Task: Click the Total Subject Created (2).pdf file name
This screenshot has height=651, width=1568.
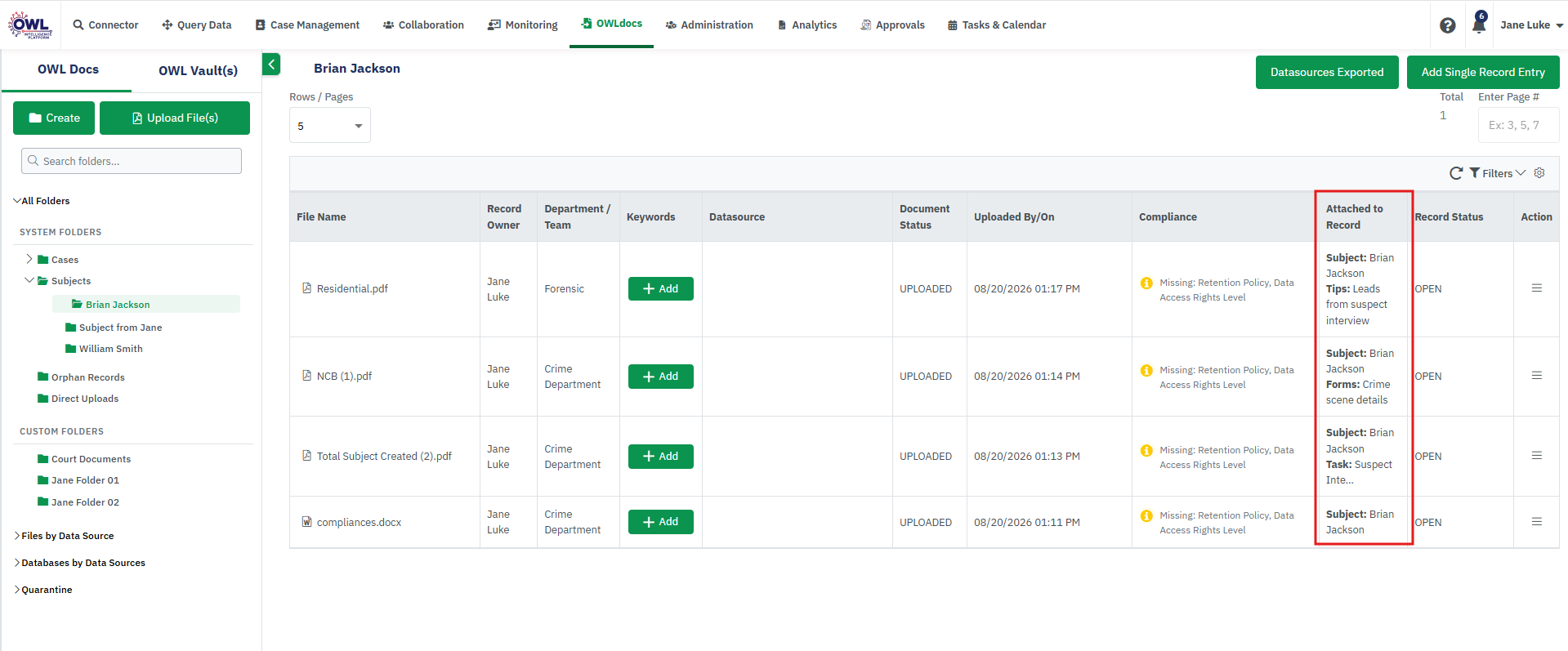Action: click(384, 457)
